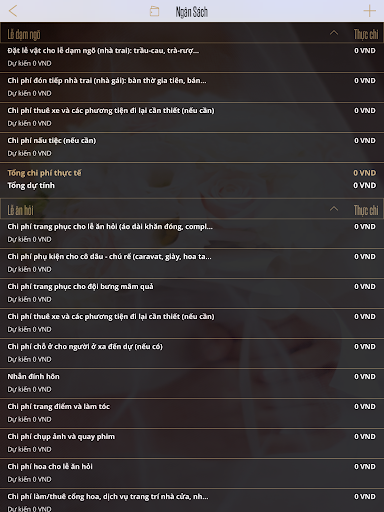This screenshot has width=384, height=512.
Task: Open Chi phí chụp ảnh và quay phim
Action: (192, 443)
